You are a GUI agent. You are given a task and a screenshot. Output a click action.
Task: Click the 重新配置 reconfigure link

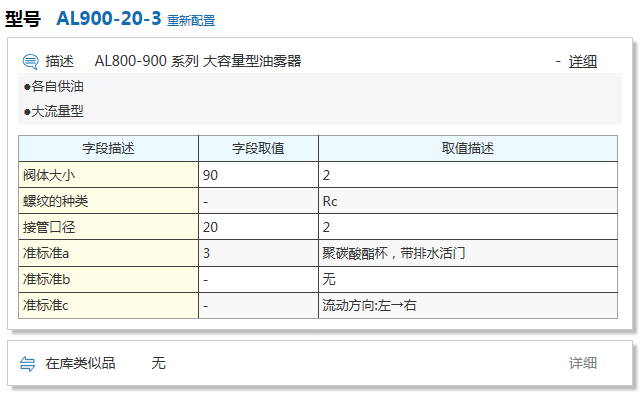(x=191, y=21)
